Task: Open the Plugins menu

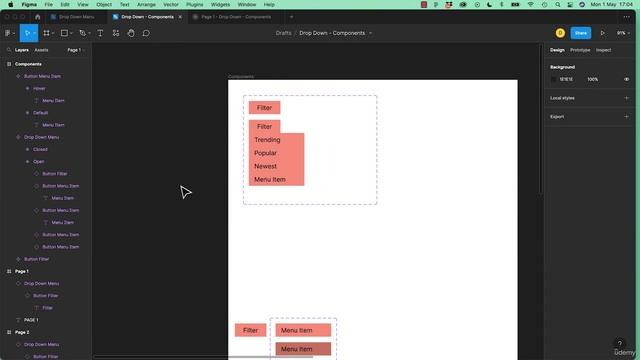Action: (194, 4)
